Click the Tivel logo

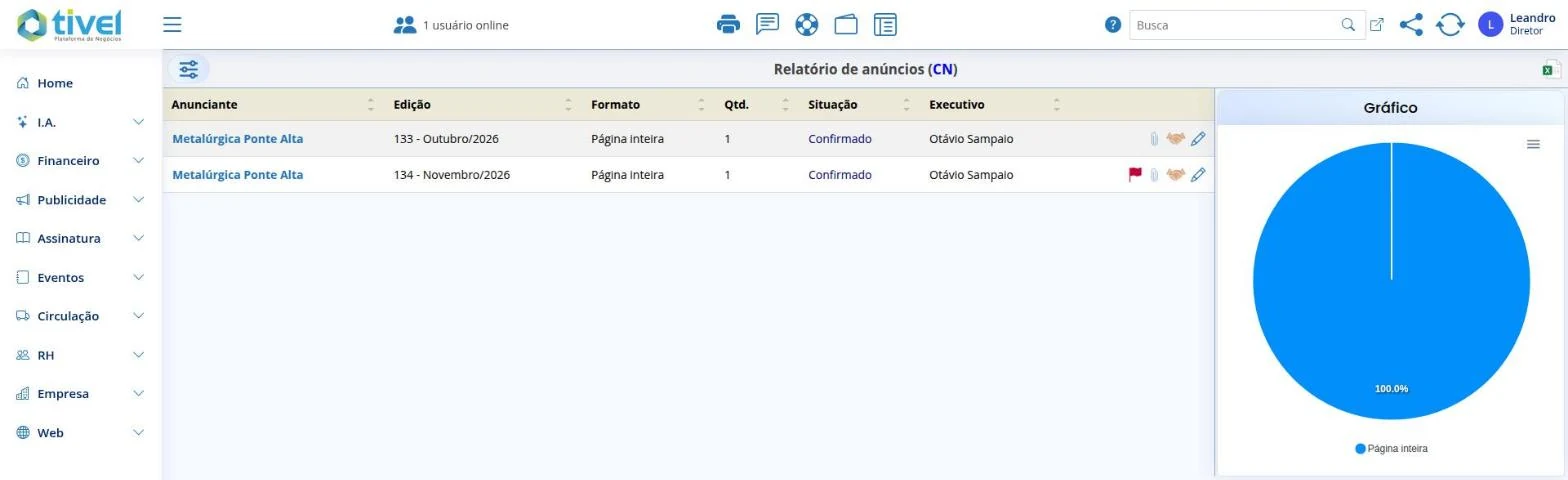[x=69, y=25]
